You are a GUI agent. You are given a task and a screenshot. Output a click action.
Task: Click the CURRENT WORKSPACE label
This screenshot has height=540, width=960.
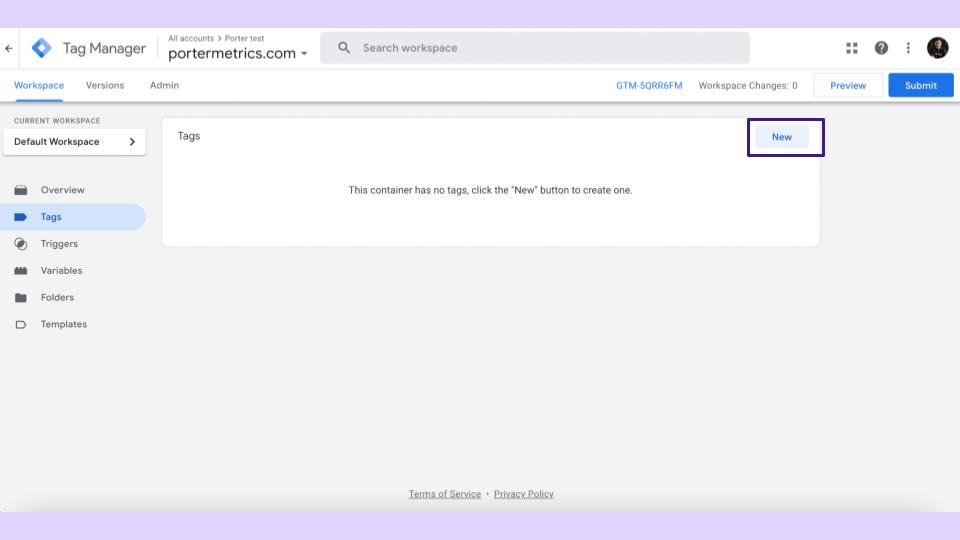click(x=57, y=121)
